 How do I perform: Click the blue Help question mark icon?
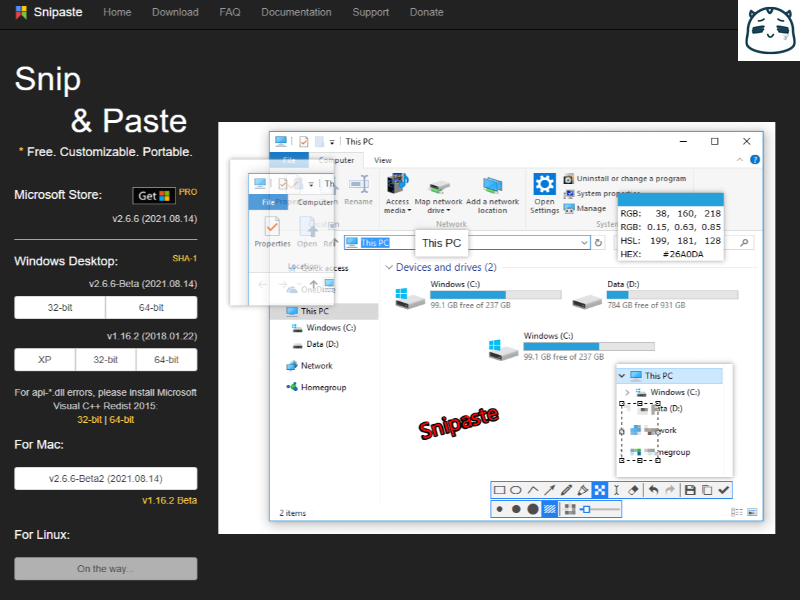pos(755,160)
